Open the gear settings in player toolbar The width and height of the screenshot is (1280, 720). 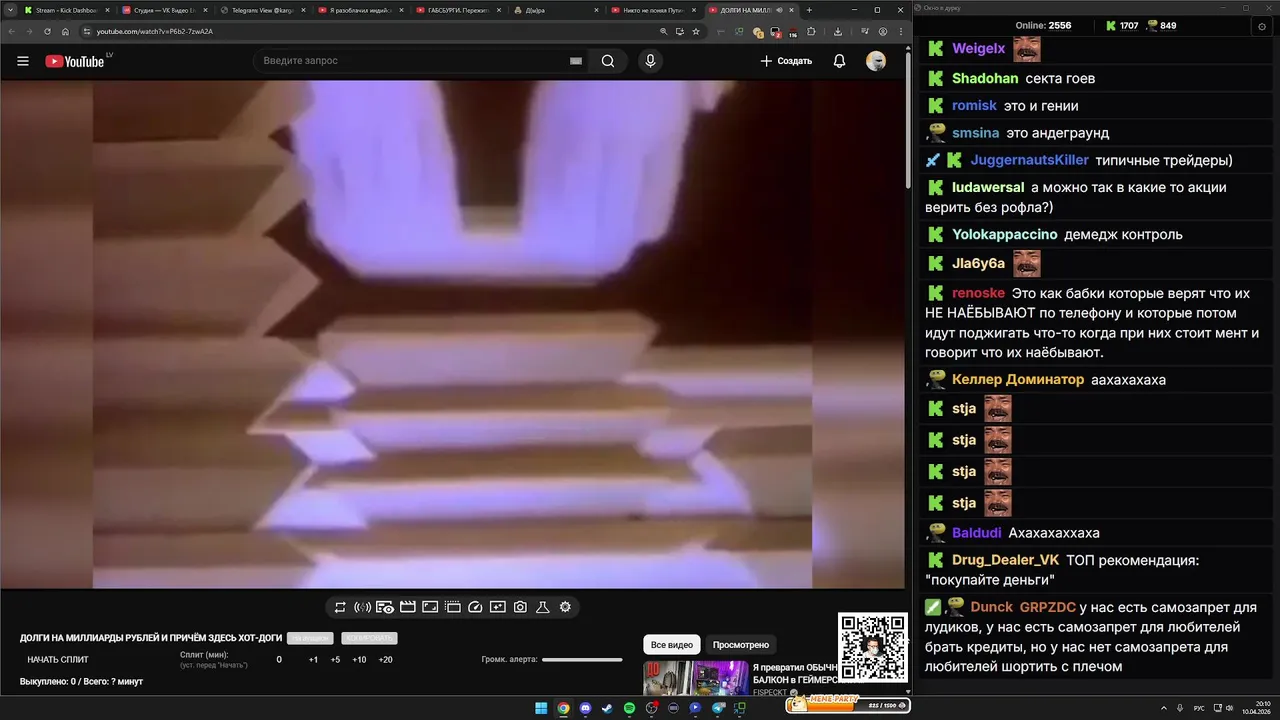coord(565,607)
